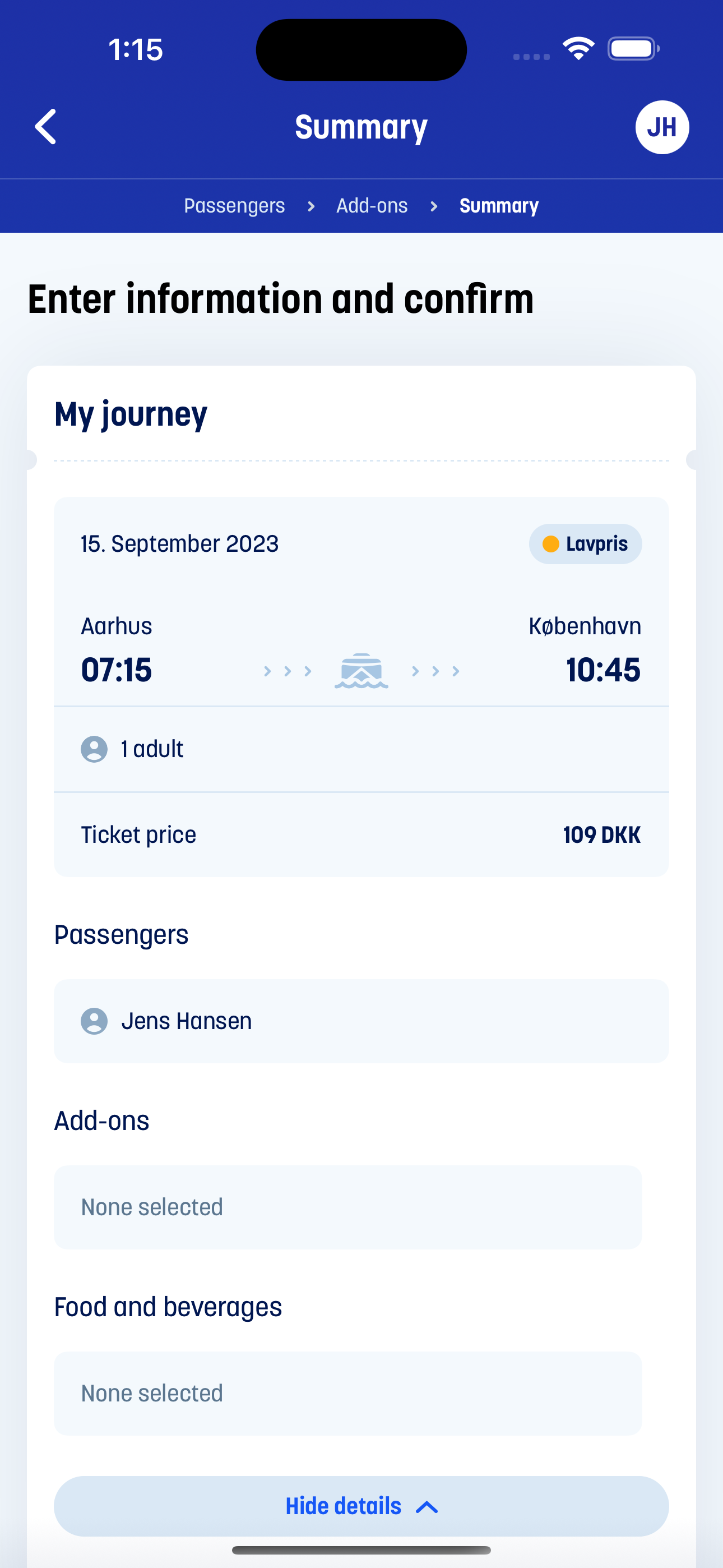Go to Add-ons step in breadcrumb
The image size is (723, 1568).
[x=372, y=206]
